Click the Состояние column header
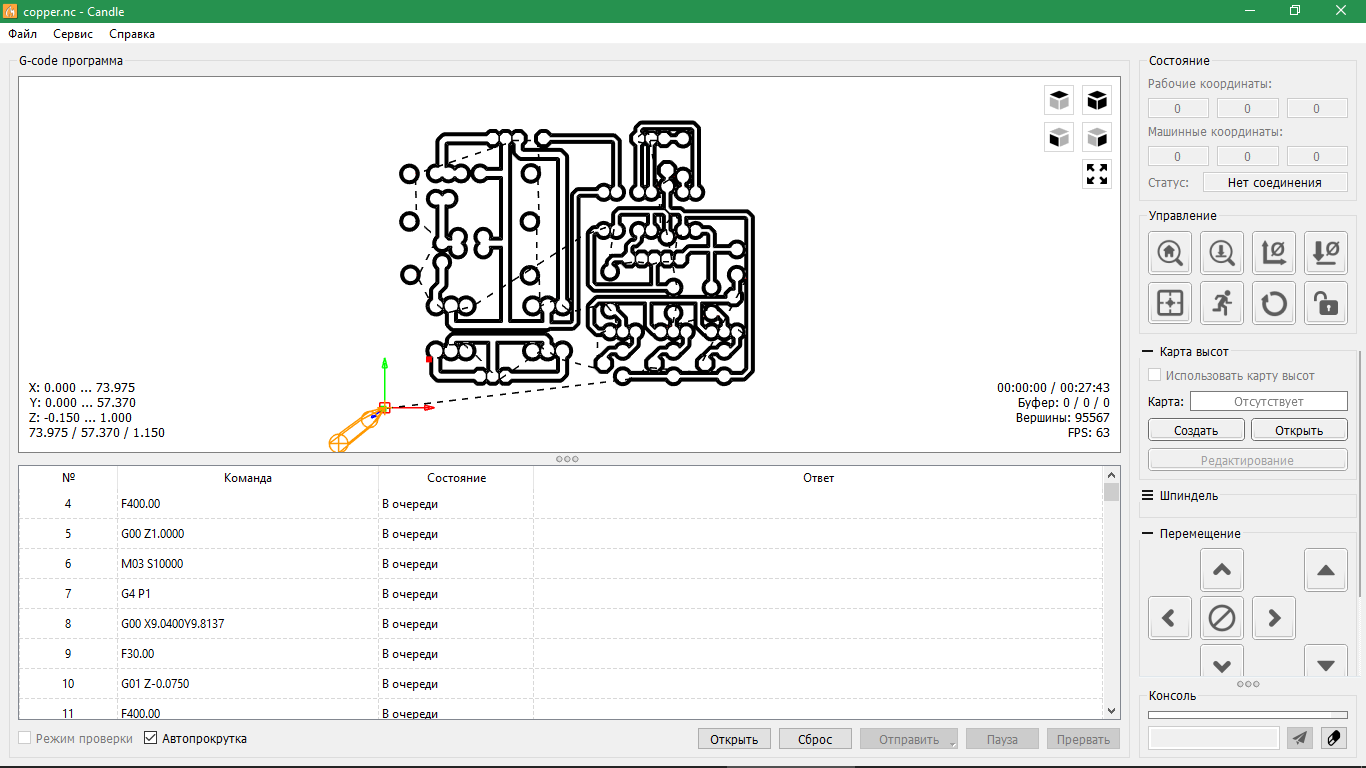 tap(456, 478)
